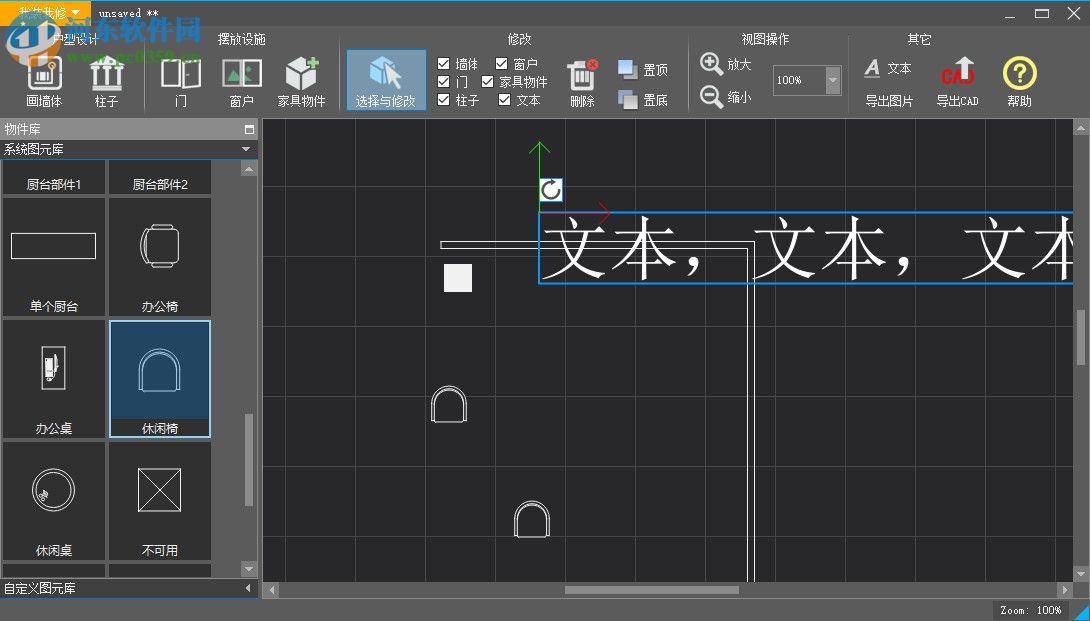This screenshot has width=1090, height=621.
Task: Open the zoom percentage dropdown
Action: (x=831, y=81)
